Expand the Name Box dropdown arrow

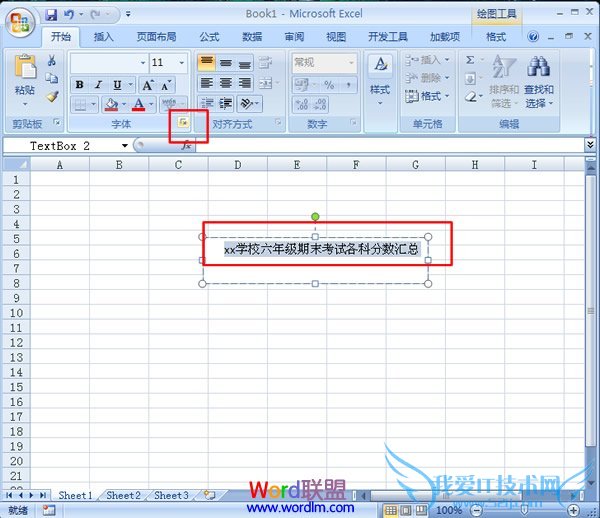coord(125,146)
